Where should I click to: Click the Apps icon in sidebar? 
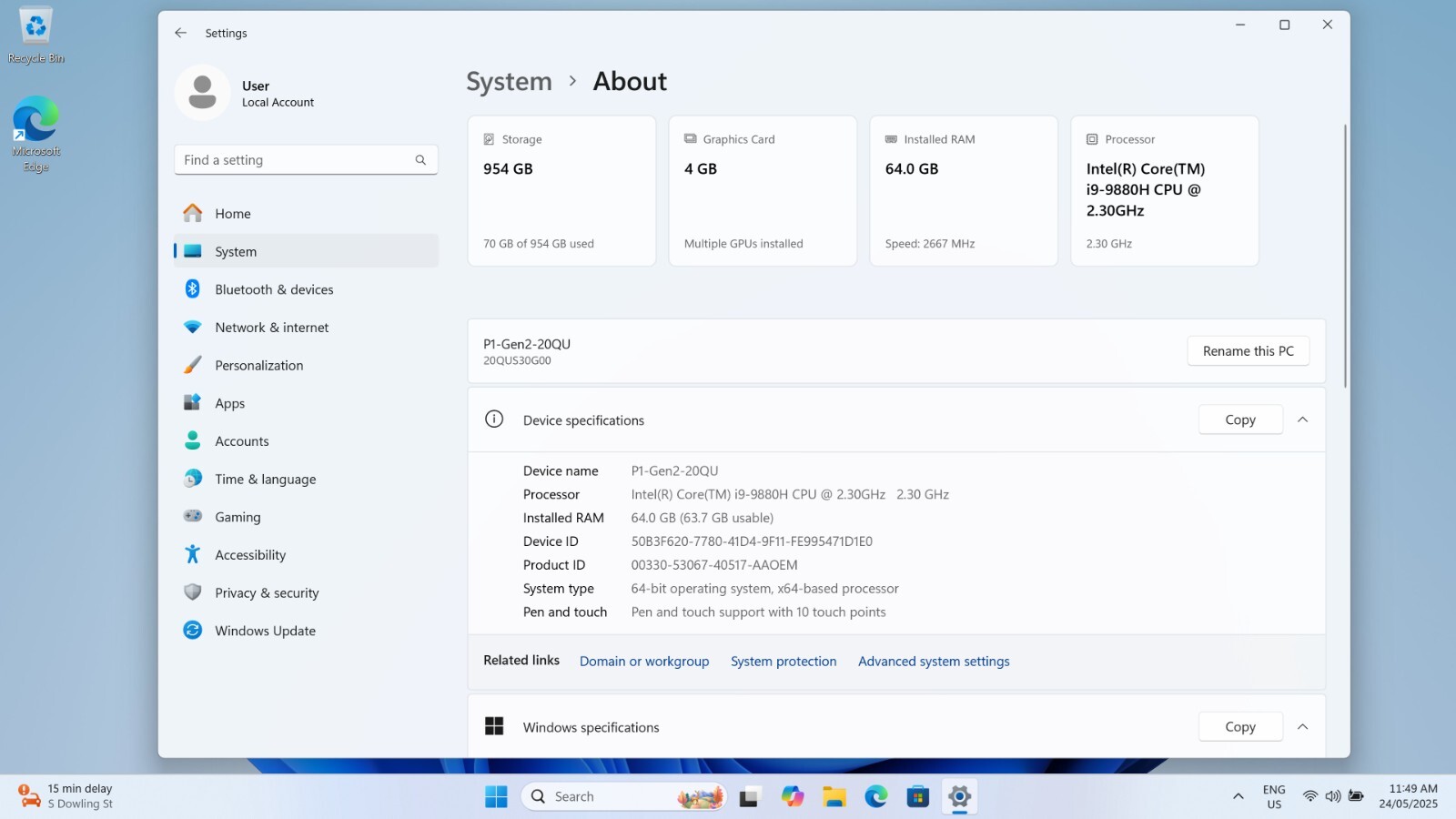(193, 403)
